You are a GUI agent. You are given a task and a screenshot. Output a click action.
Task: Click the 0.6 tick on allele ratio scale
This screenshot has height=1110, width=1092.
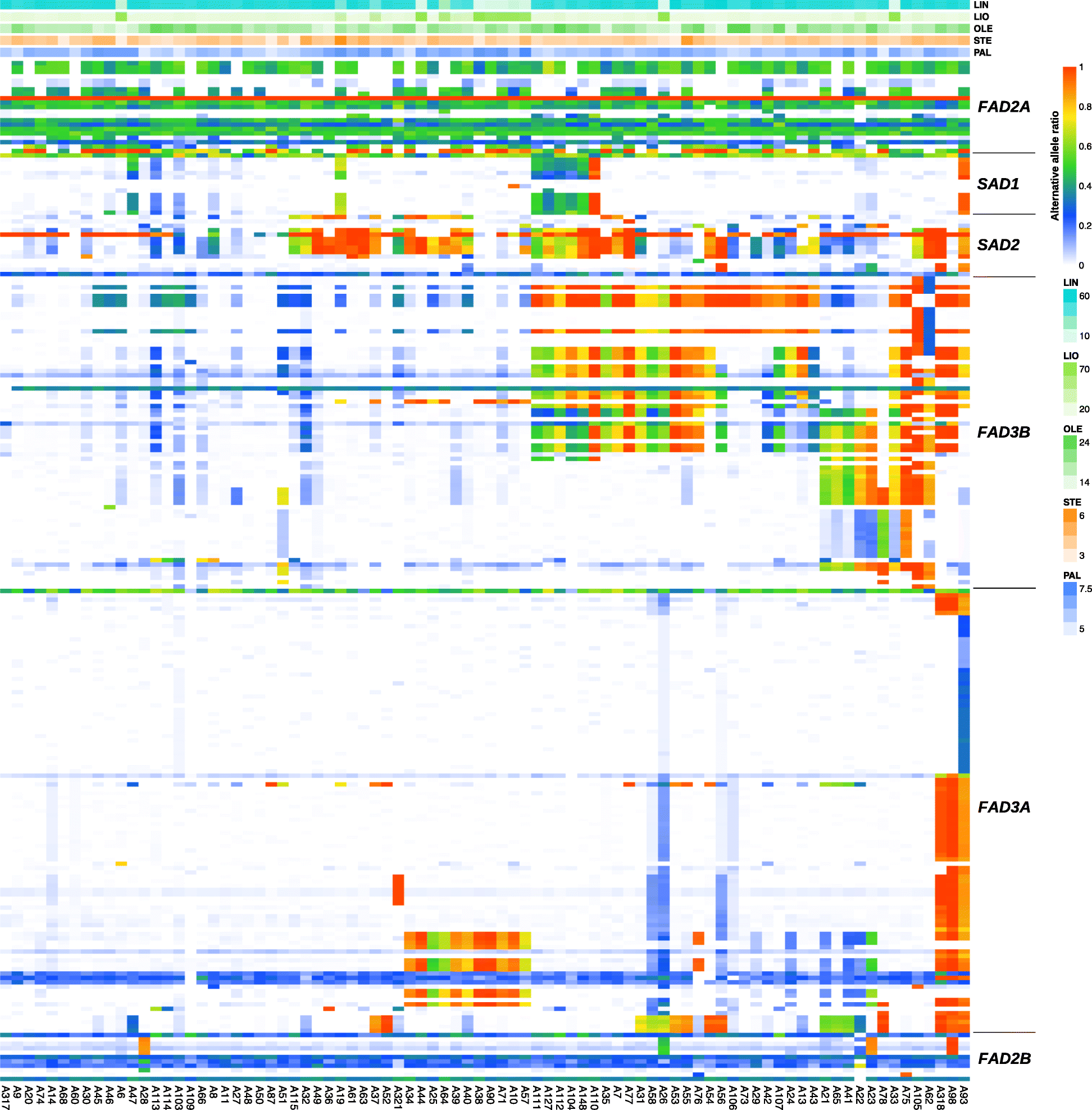[x=1085, y=146]
